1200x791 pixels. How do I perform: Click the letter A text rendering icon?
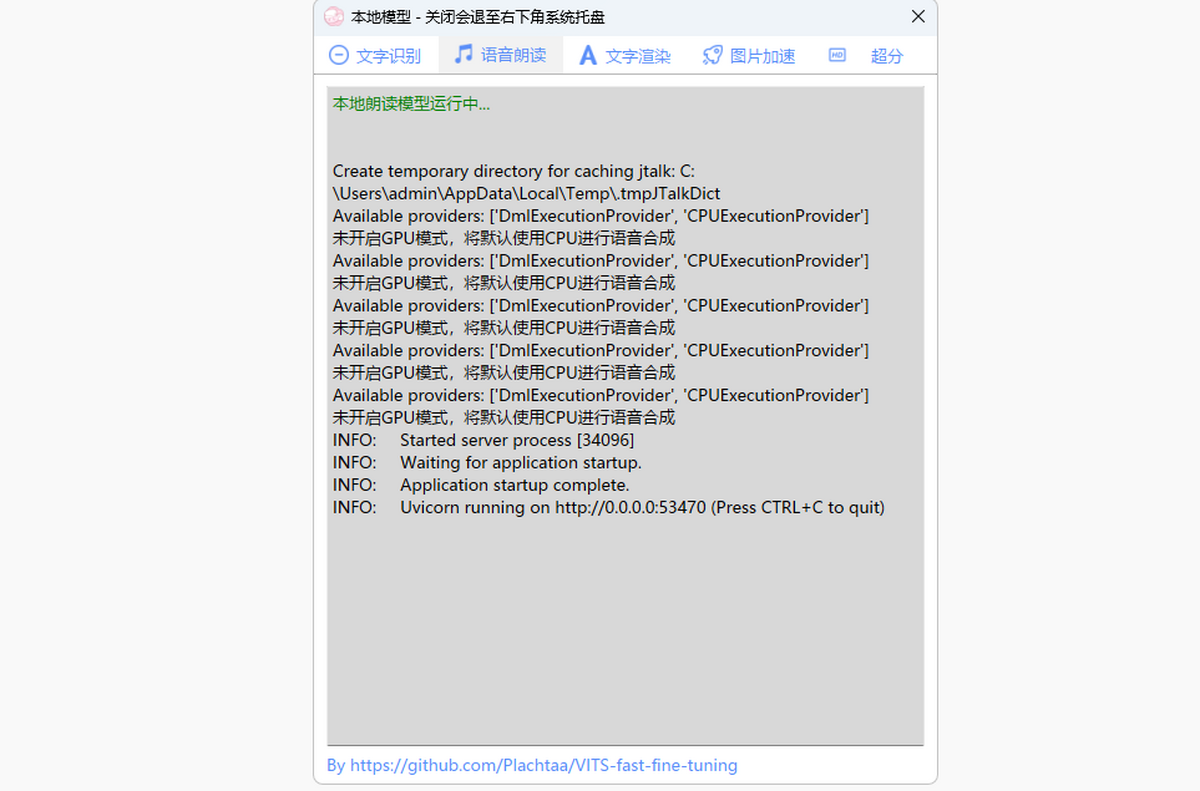(588, 56)
